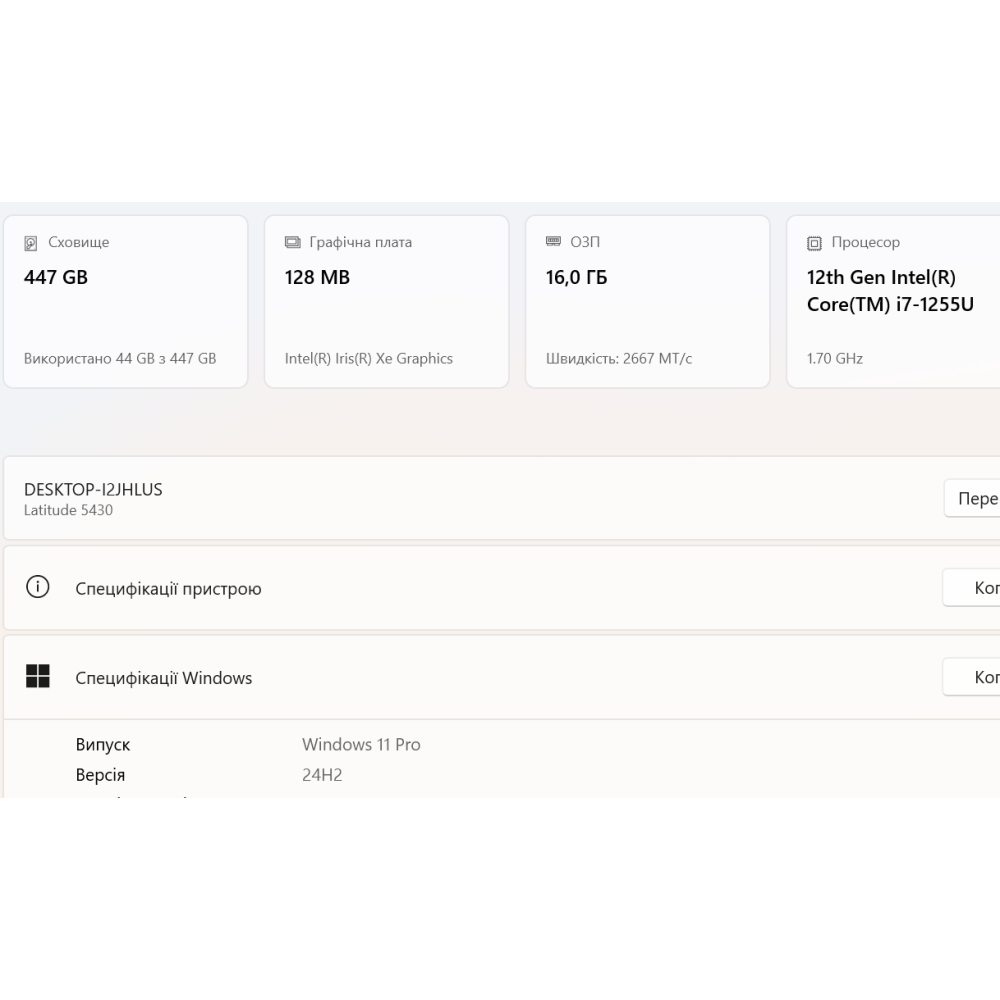This screenshot has height=1000, width=1000.
Task: Select the 24H2 version value
Action: point(322,775)
